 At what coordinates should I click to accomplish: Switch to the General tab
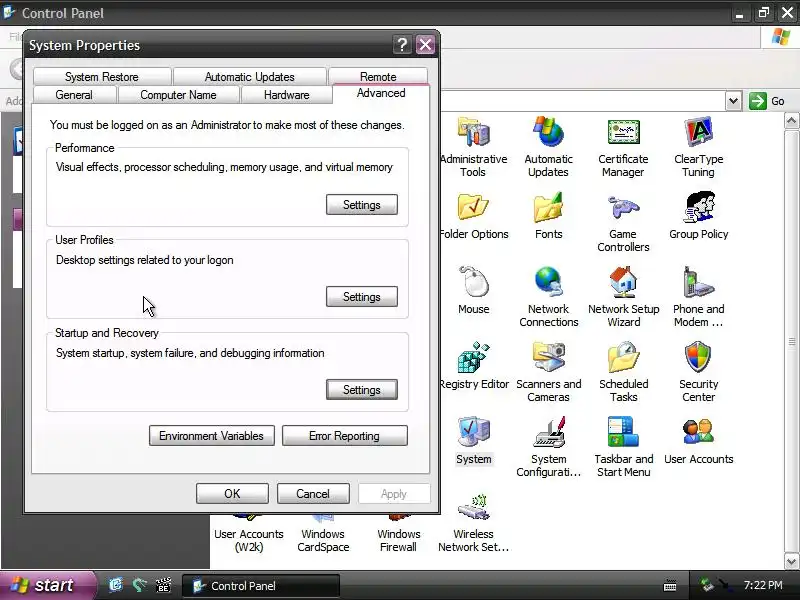pos(74,95)
